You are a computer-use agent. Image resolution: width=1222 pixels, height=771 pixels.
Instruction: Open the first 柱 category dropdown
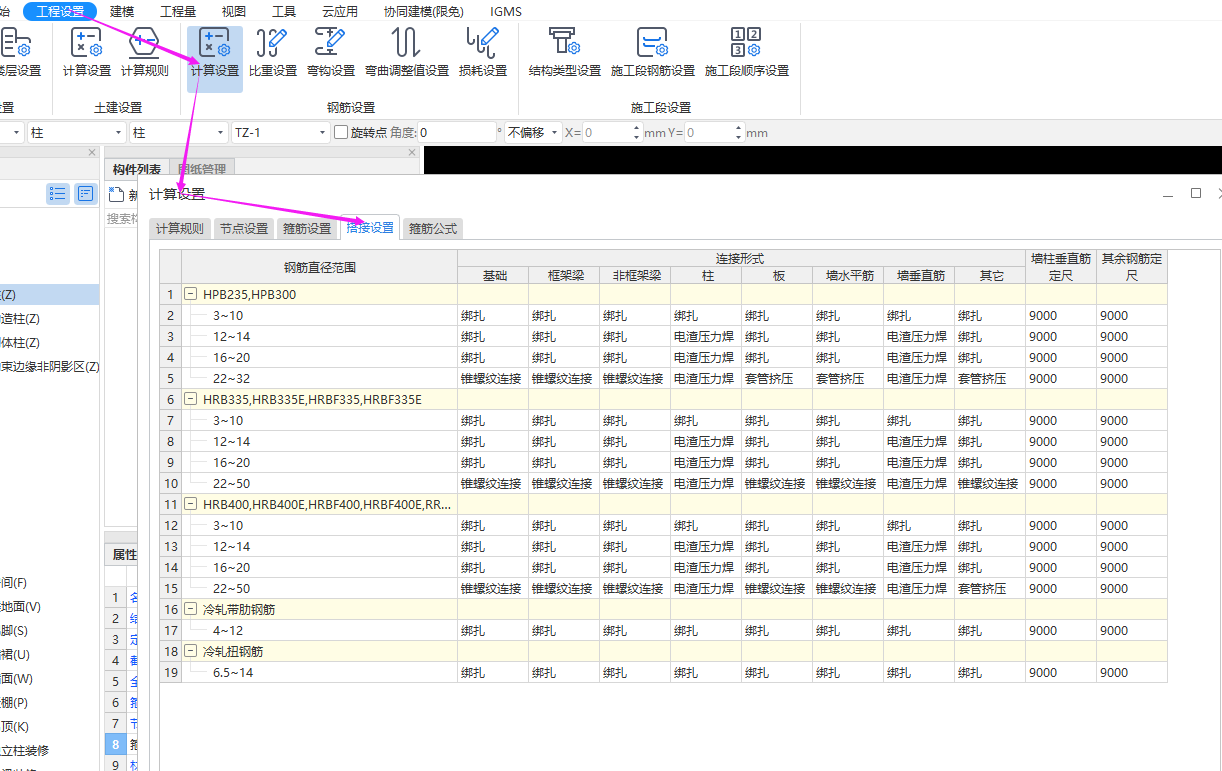click(119, 132)
